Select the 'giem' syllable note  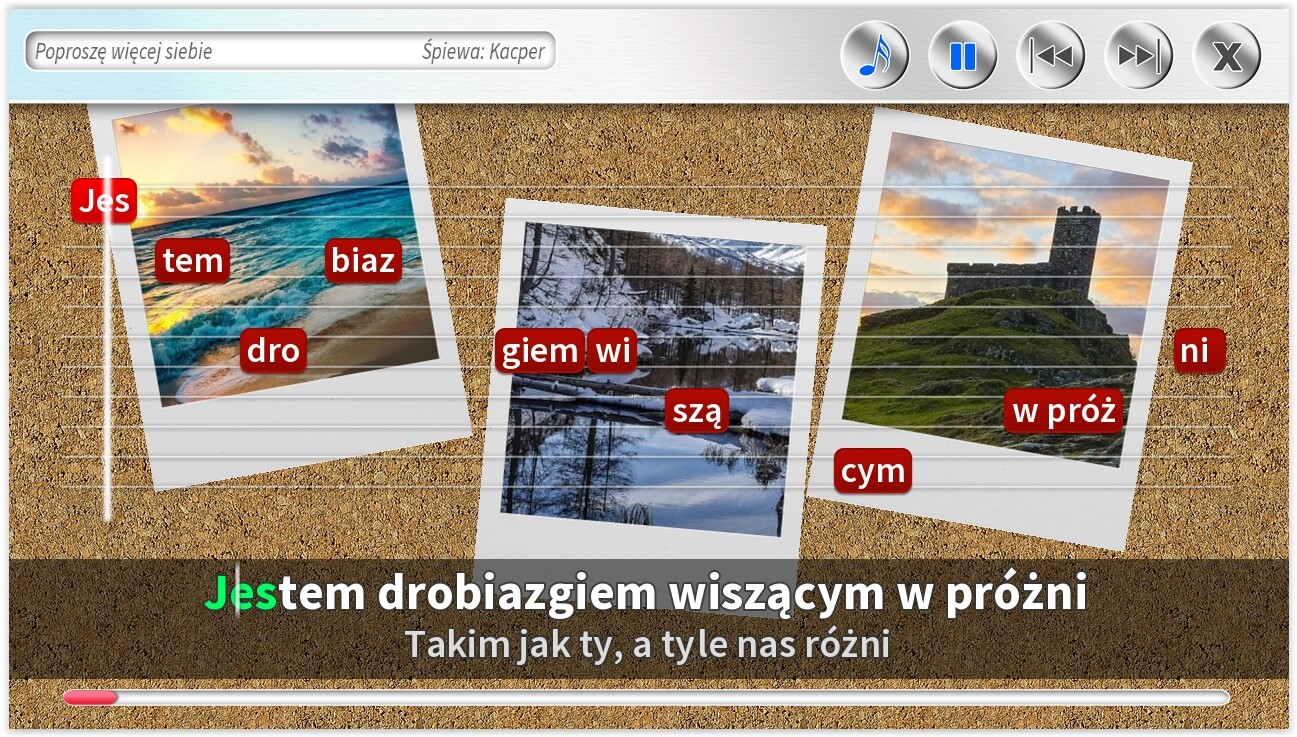(538, 350)
